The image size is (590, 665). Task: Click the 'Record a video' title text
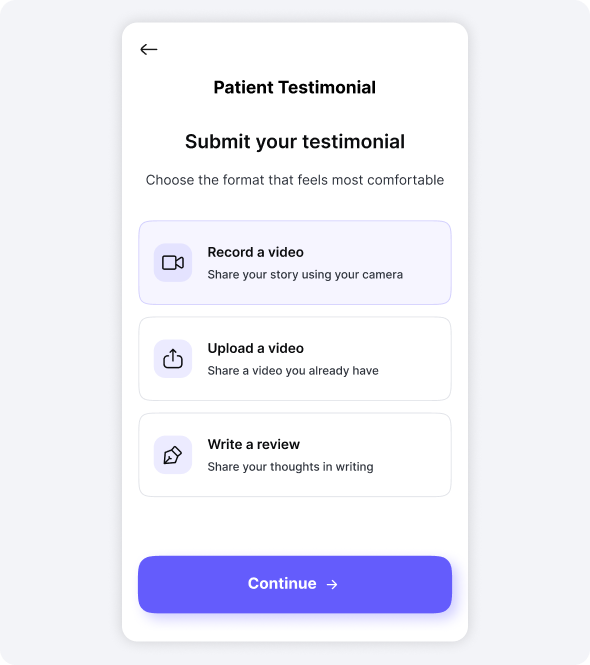[x=255, y=252]
